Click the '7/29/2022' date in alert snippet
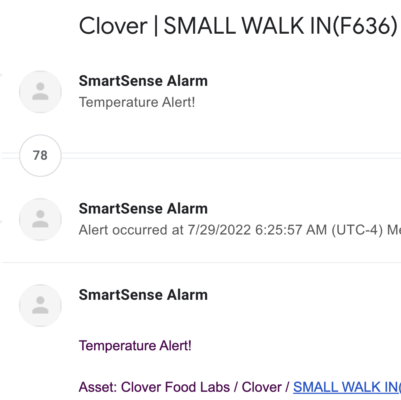The image size is (401, 400). point(219,230)
